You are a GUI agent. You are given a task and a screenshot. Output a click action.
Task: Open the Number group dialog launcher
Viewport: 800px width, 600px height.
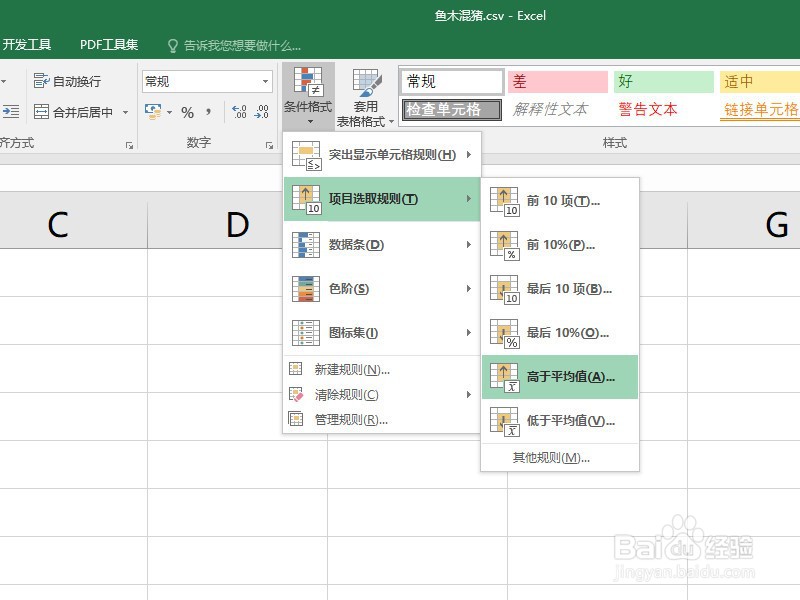(269, 146)
